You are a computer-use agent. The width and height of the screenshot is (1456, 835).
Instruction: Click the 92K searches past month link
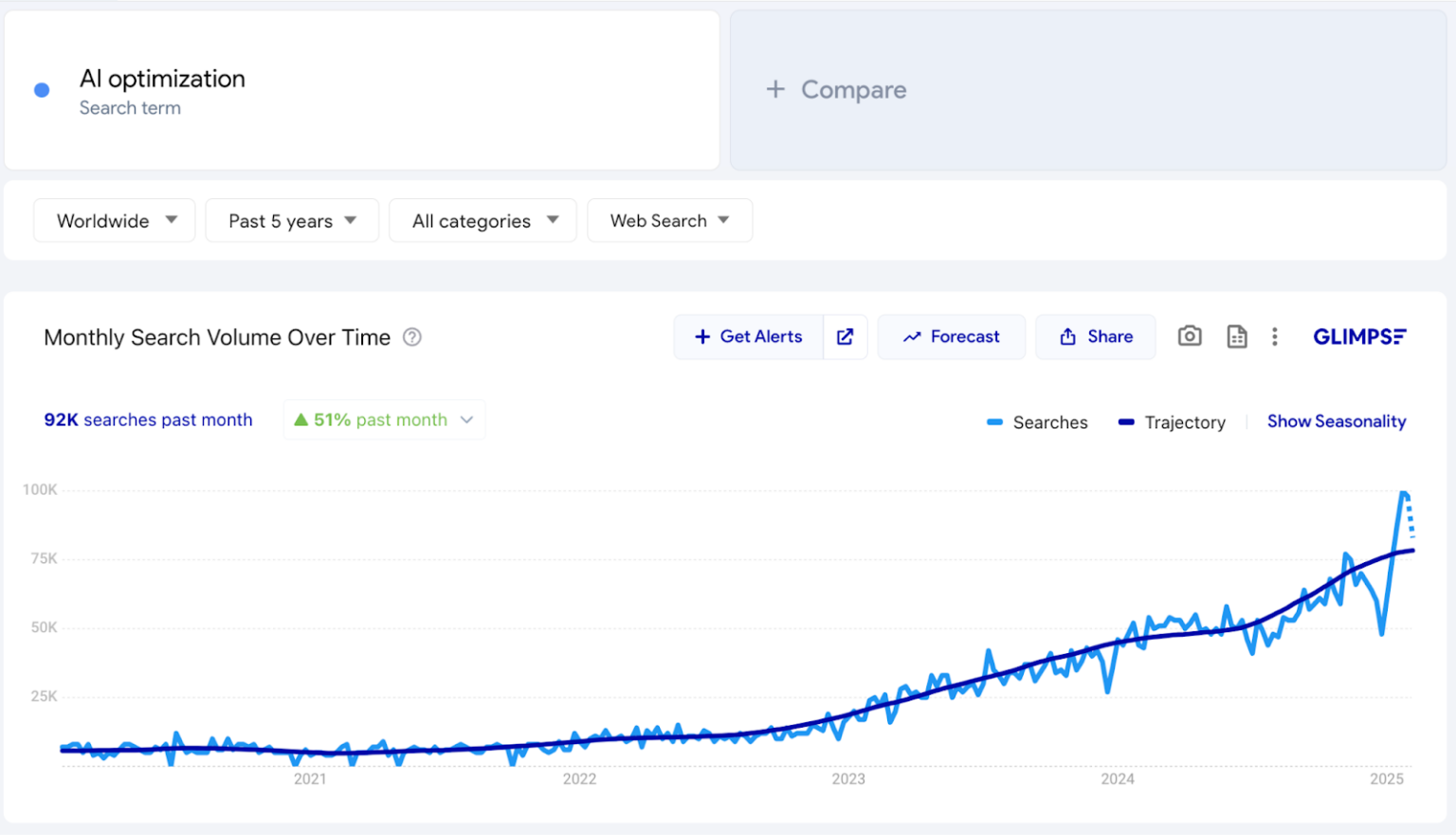(148, 420)
